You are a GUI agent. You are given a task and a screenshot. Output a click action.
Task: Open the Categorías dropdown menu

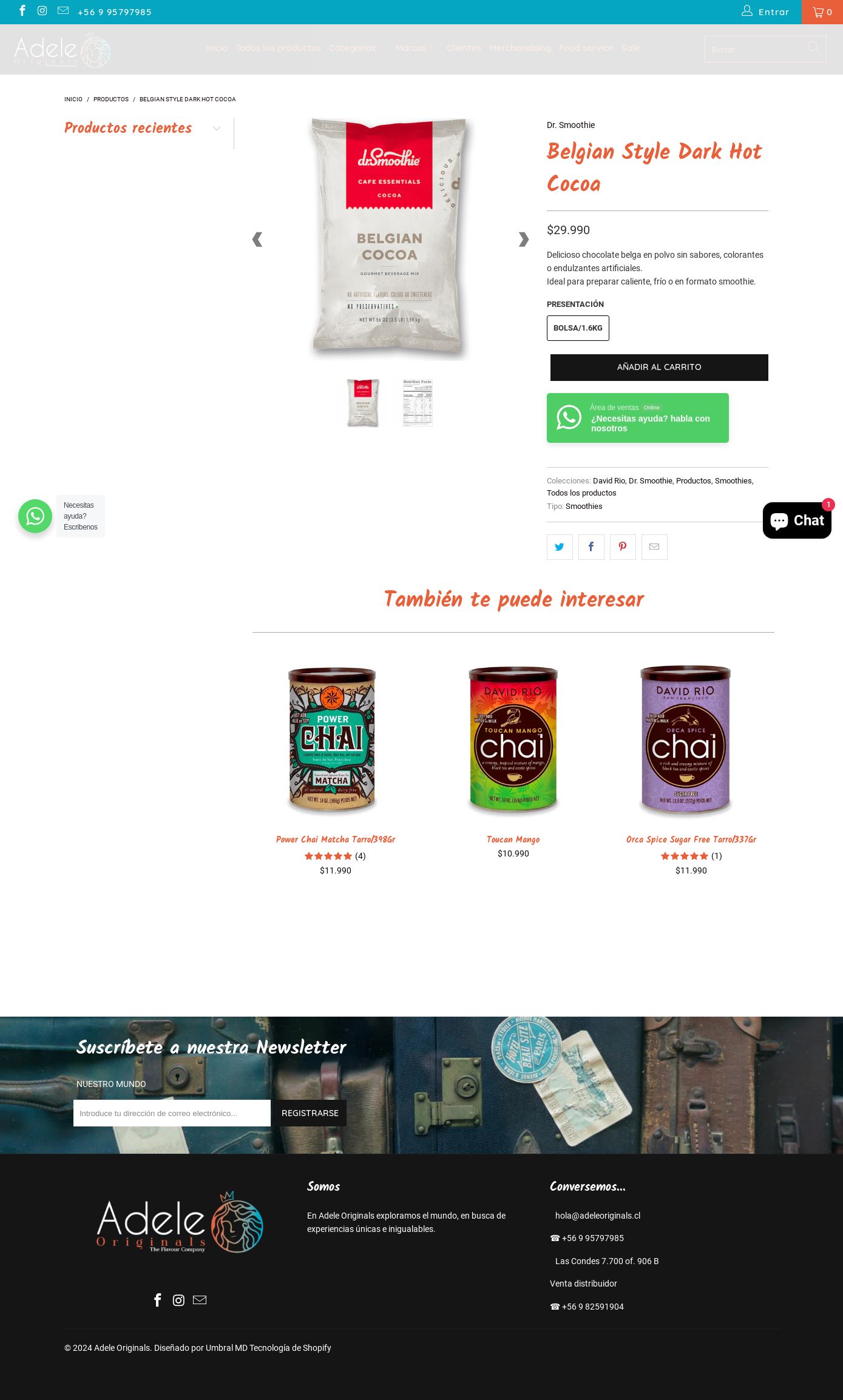[x=357, y=48]
